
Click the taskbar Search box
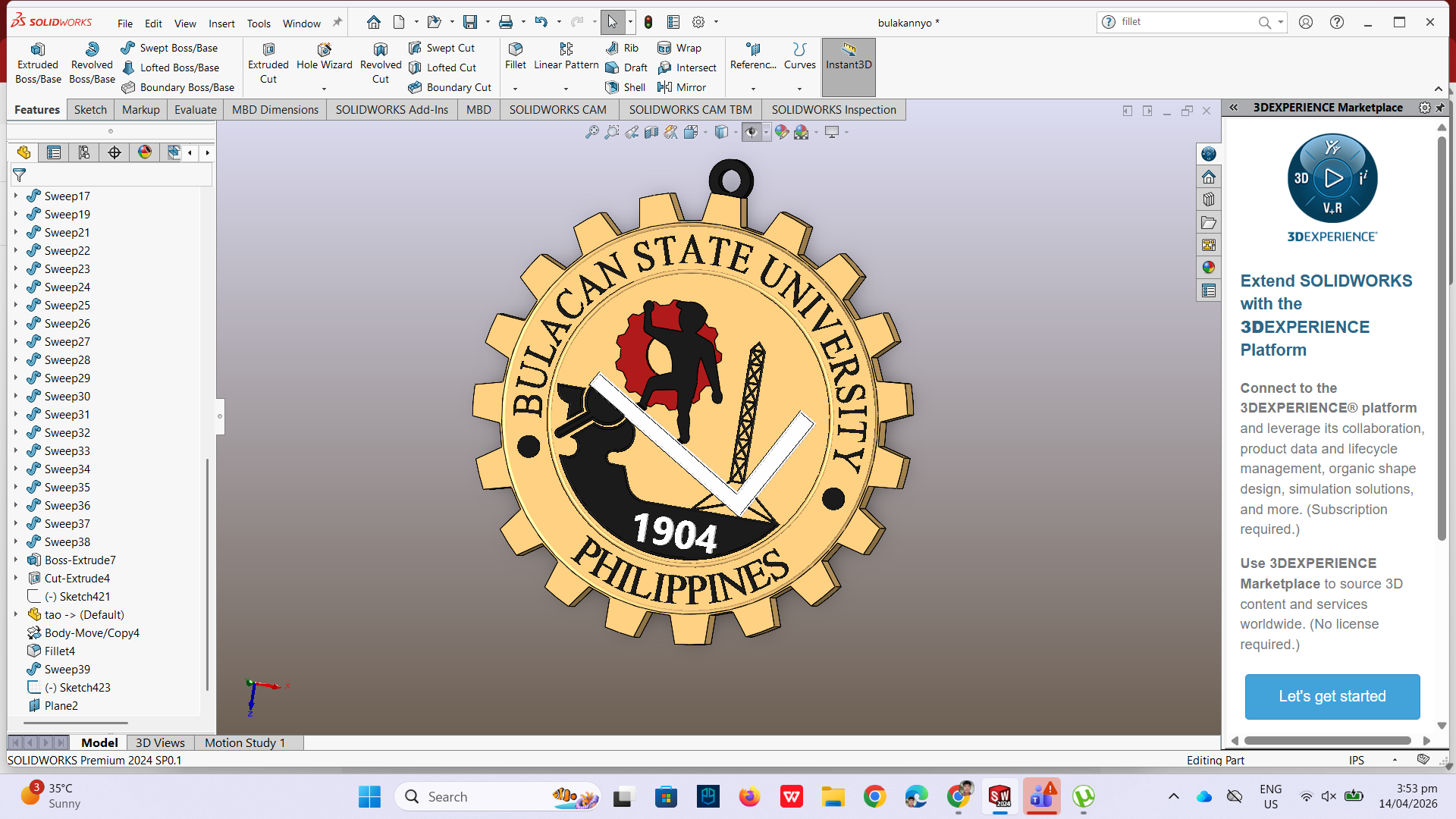click(497, 796)
